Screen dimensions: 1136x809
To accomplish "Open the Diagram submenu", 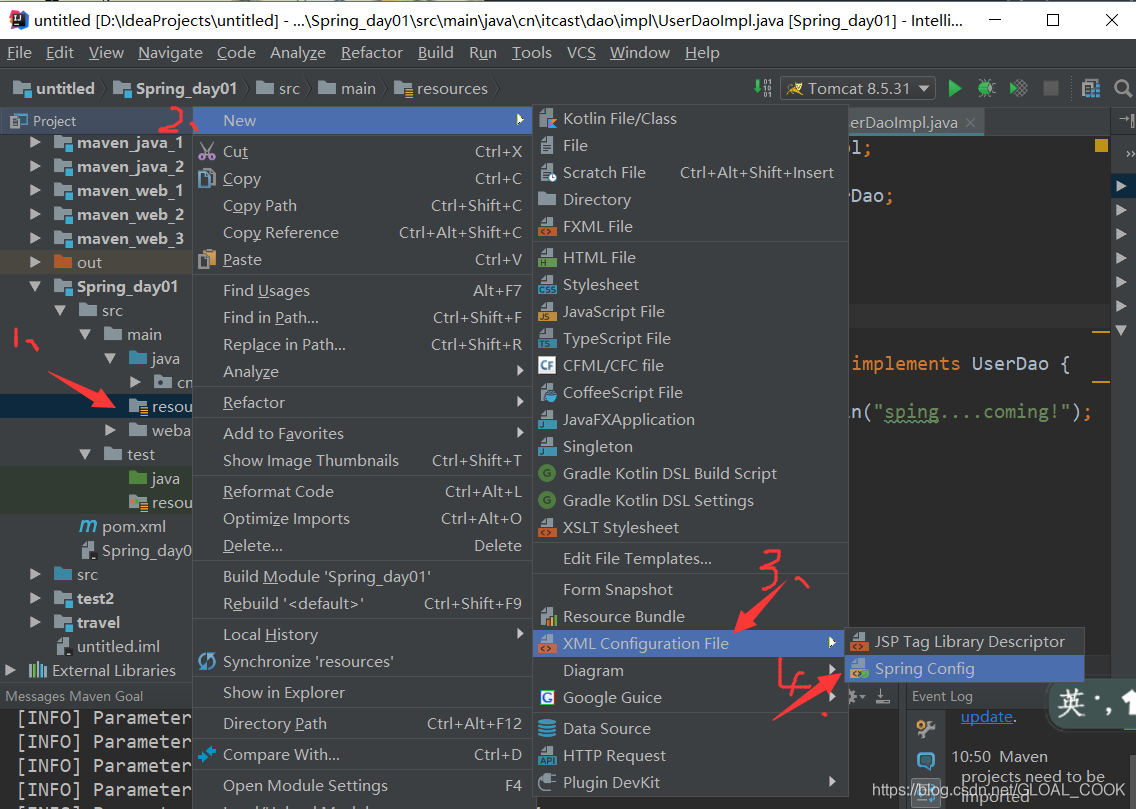I will point(690,671).
